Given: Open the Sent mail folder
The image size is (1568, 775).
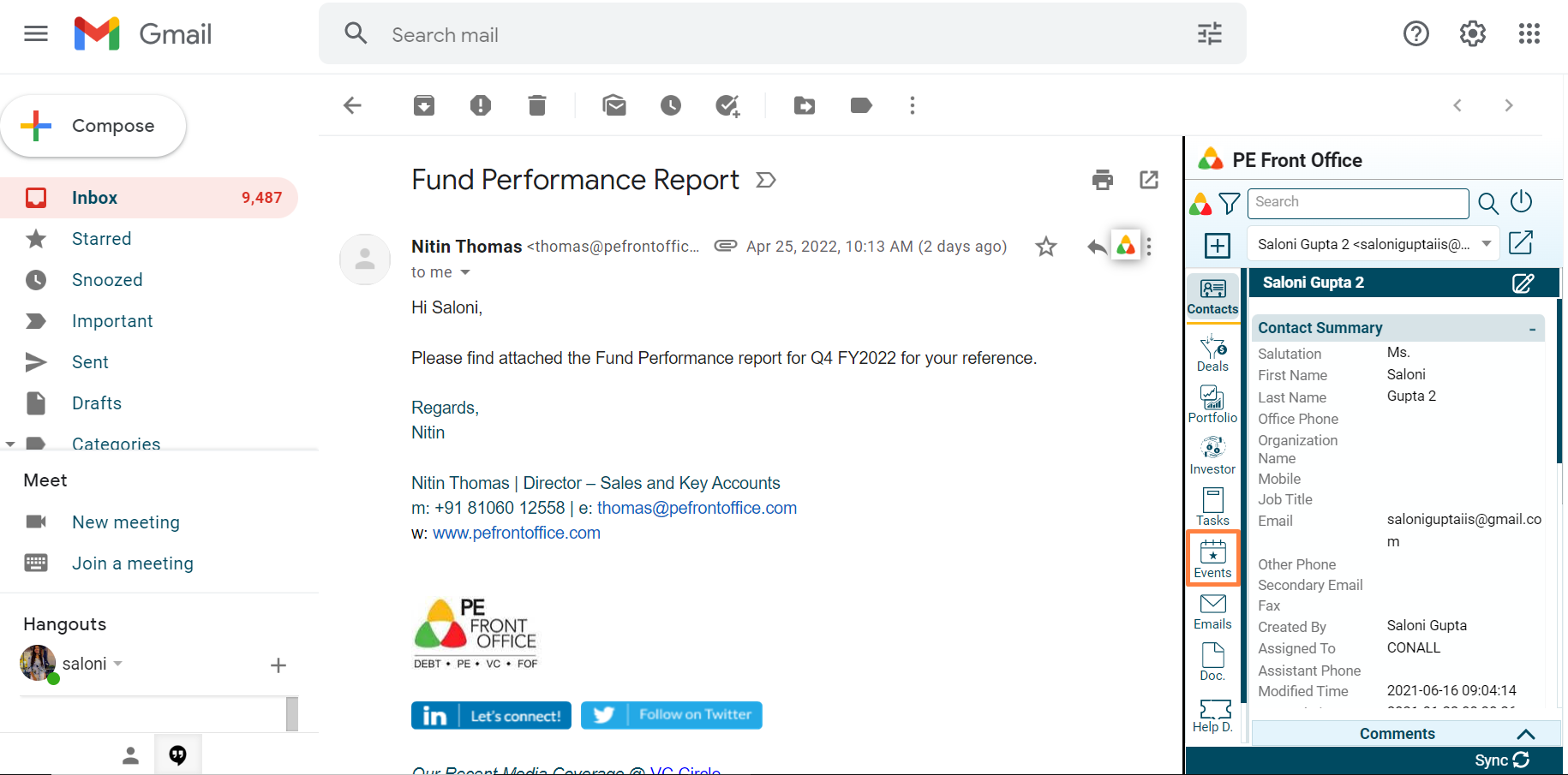Looking at the screenshot, I should click(x=90, y=362).
